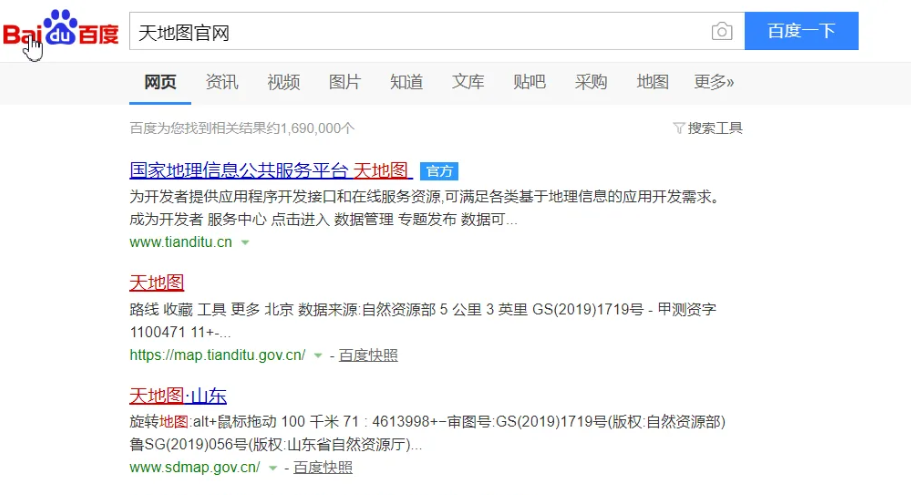Click the 官方 badge next to first result
The width and height of the screenshot is (911, 495).
click(x=438, y=171)
